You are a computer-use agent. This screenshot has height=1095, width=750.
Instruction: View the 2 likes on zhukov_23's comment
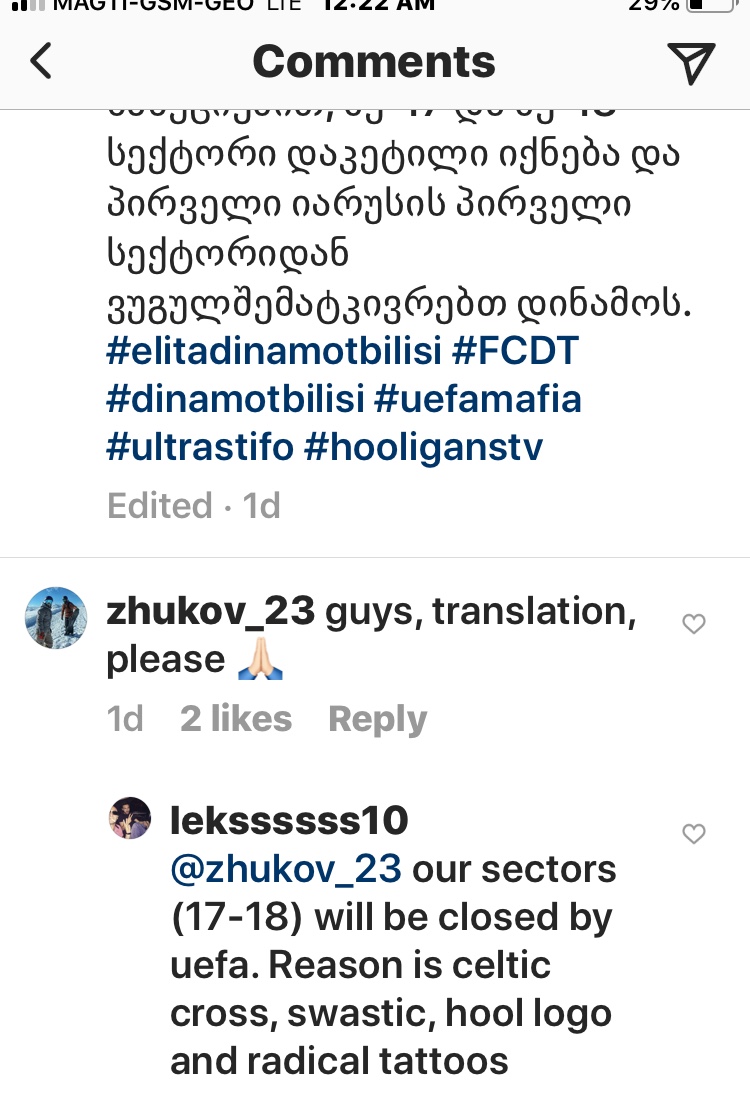point(236,719)
